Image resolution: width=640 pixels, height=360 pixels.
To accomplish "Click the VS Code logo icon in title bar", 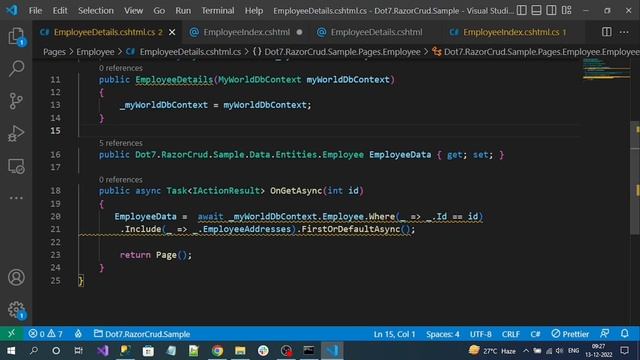I will pyautogui.click(x=11, y=10).
